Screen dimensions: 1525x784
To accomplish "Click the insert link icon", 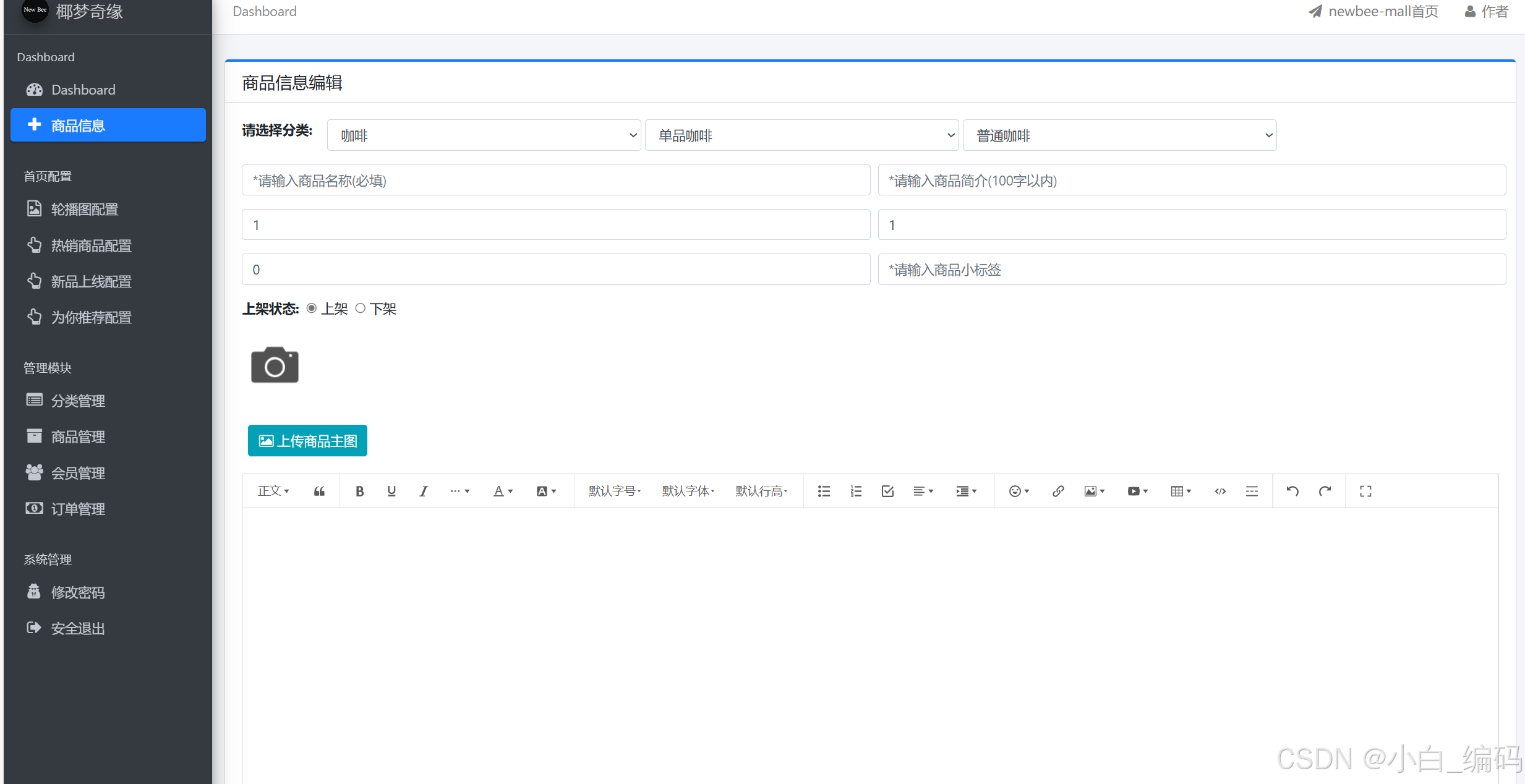I will (x=1058, y=491).
